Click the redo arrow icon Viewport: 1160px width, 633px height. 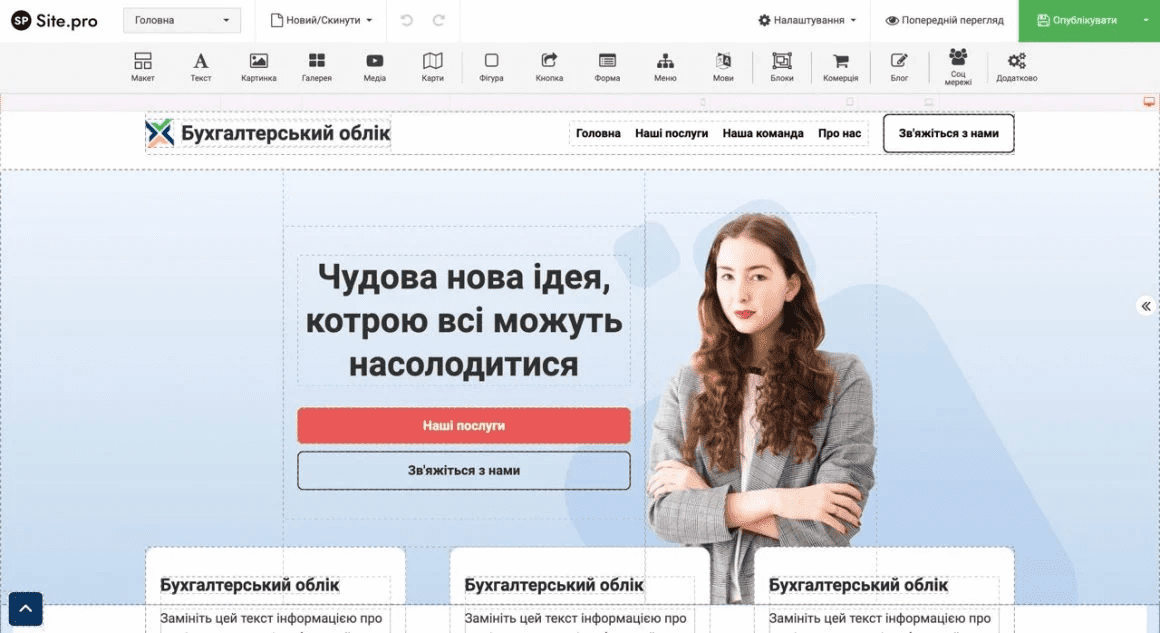tap(439, 20)
